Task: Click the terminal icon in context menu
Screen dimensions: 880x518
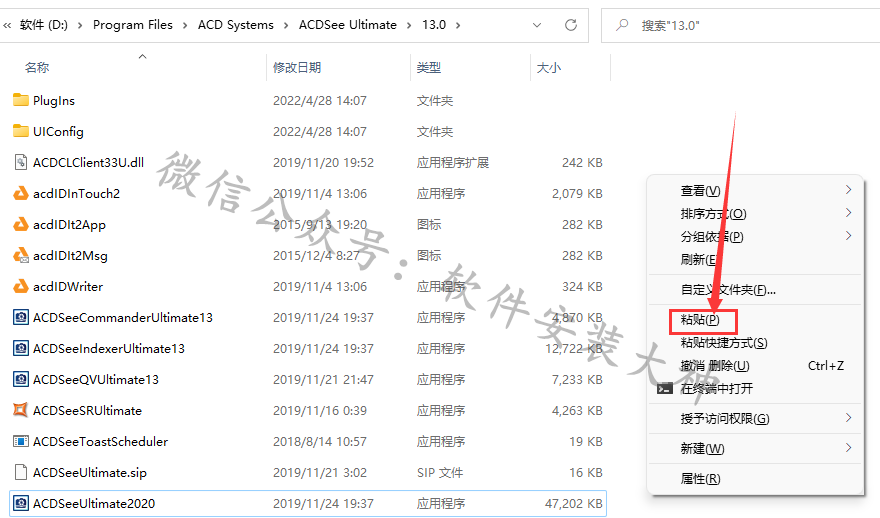Action: tap(665, 388)
